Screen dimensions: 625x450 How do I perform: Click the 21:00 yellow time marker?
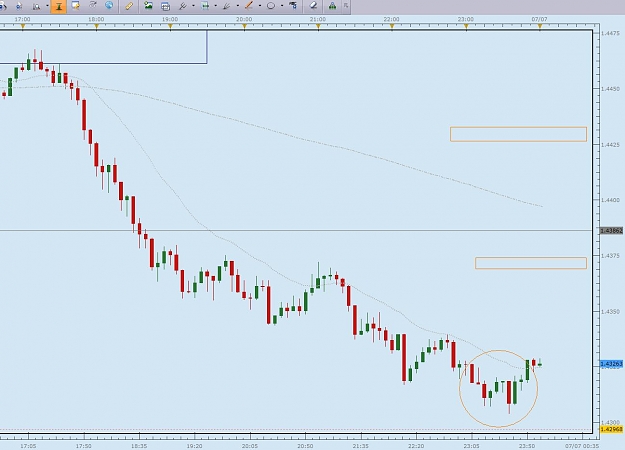coord(318,27)
